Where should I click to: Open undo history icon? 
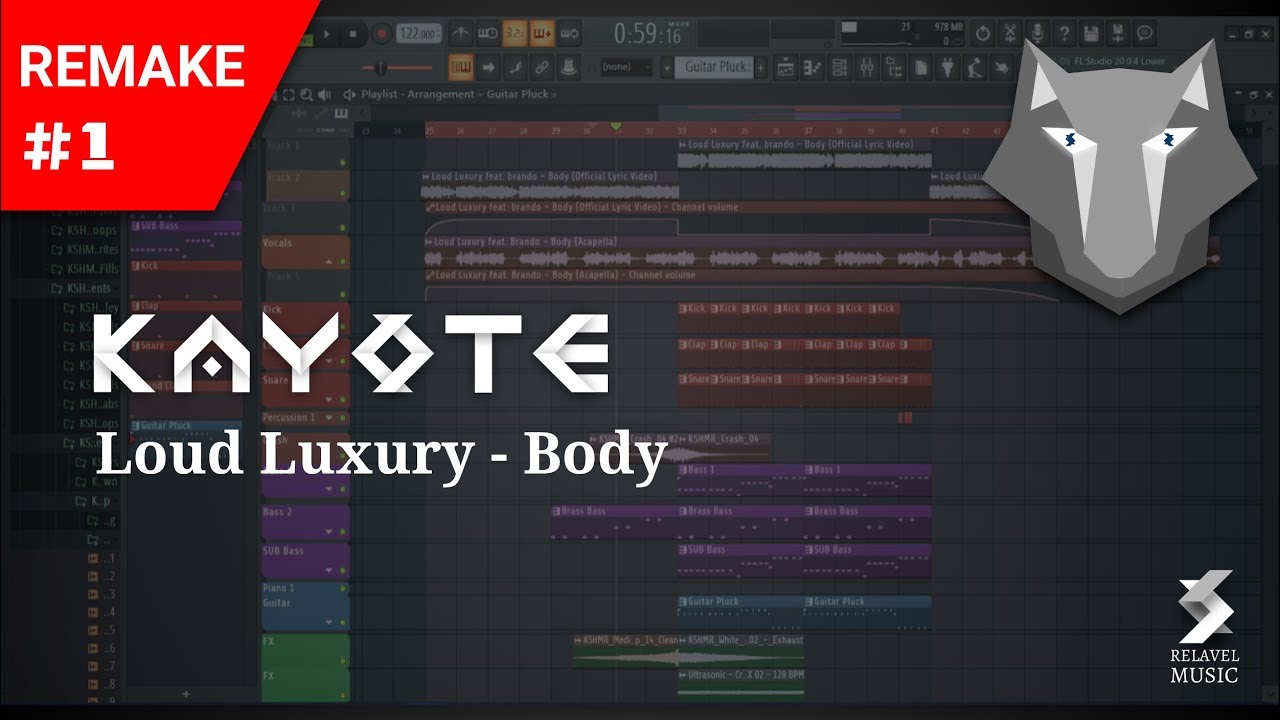[983, 34]
